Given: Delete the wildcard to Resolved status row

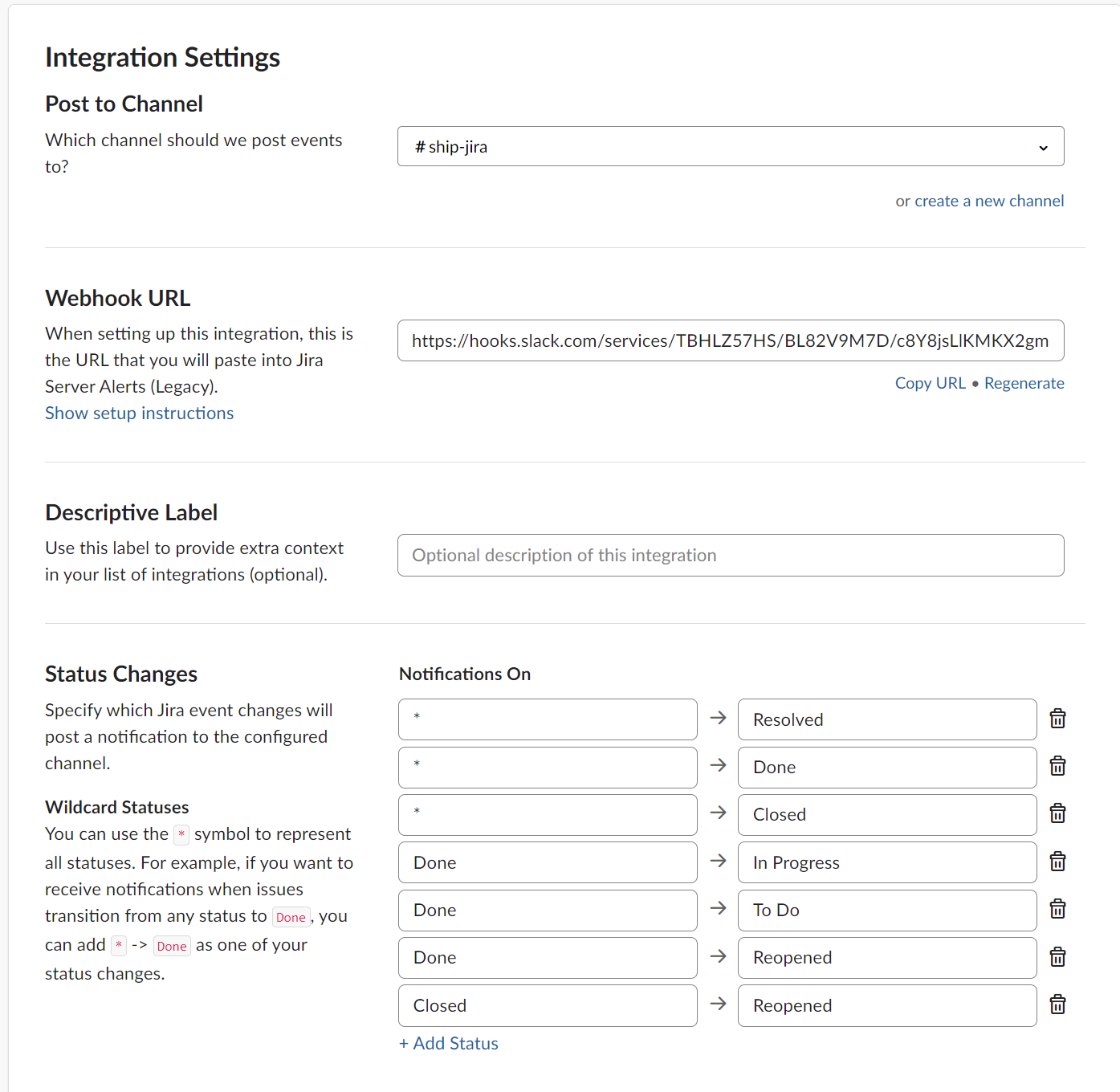Looking at the screenshot, I should pyautogui.click(x=1057, y=719).
